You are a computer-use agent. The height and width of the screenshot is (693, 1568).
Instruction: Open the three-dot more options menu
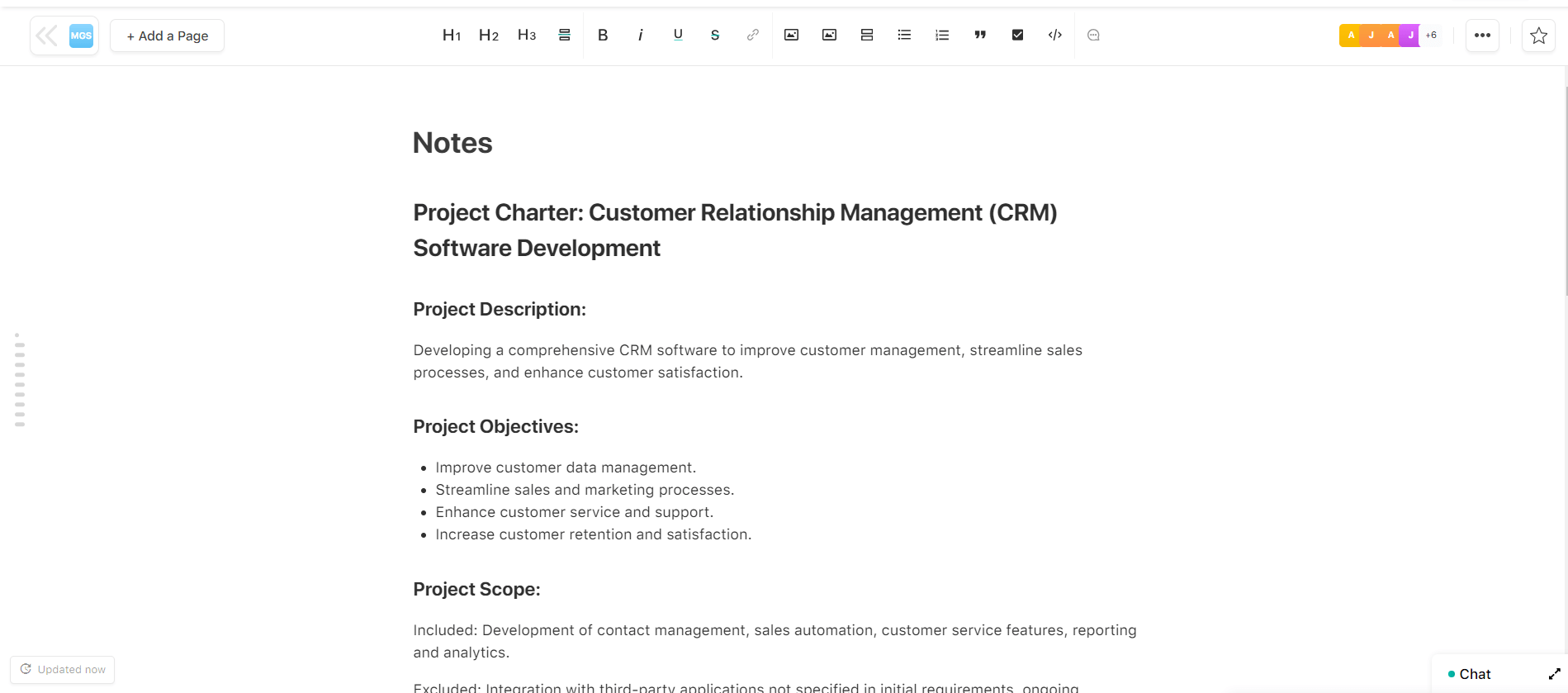[1482, 36]
